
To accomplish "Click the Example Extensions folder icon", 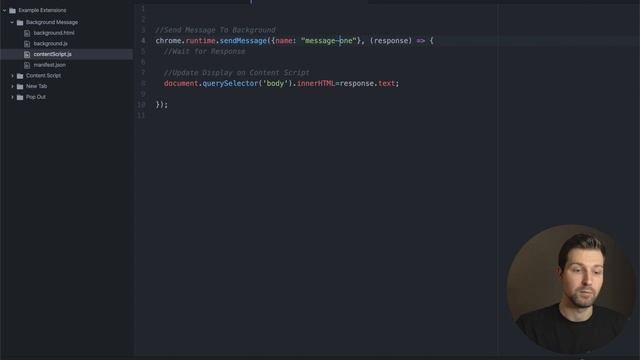I will point(13,11).
